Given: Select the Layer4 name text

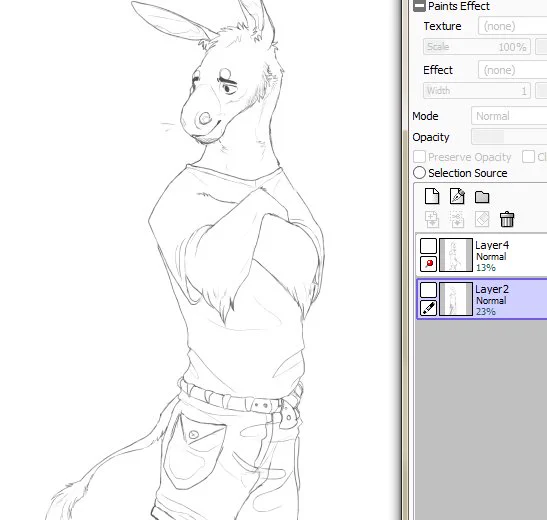Looking at the screenshot, I should tap(492, 245).
